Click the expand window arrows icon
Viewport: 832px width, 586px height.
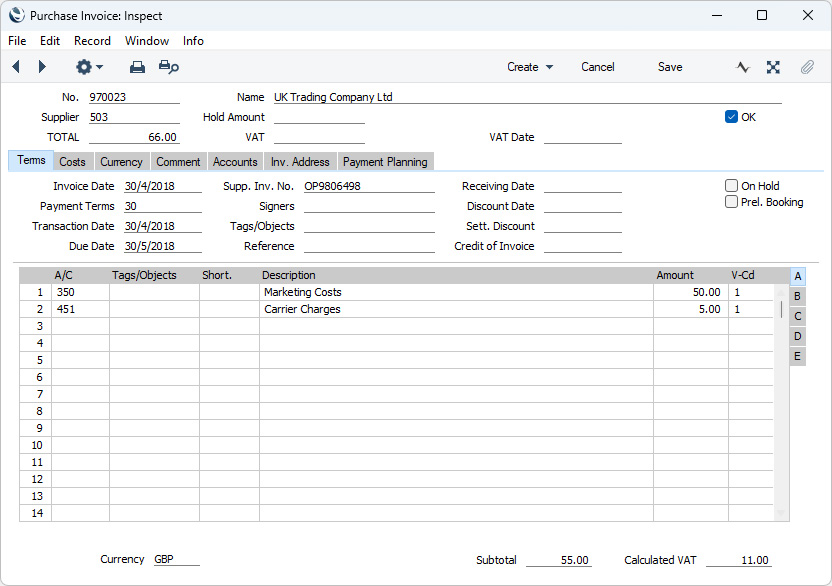click(x=773, y=67)
